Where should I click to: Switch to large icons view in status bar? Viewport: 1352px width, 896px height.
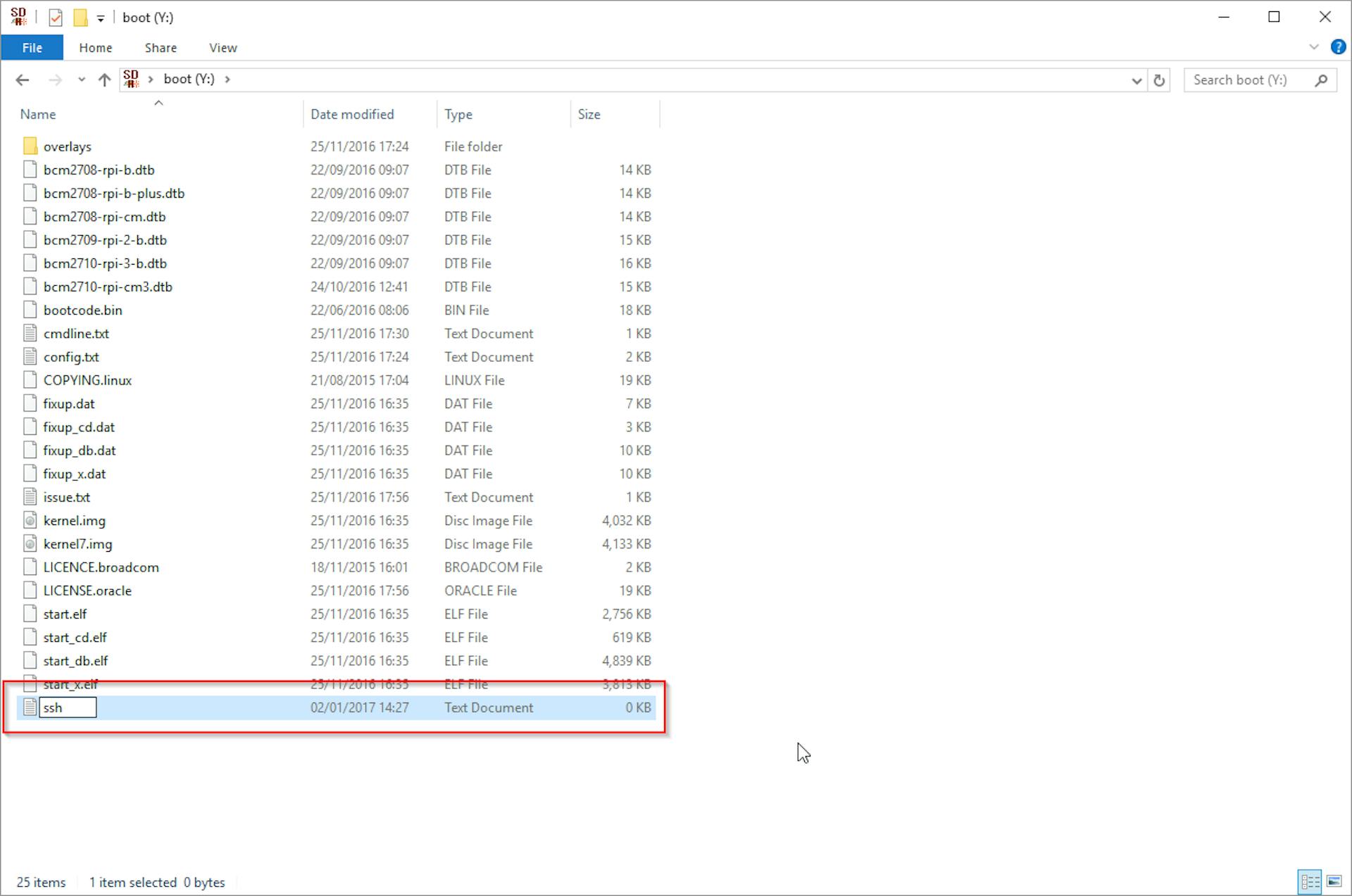[x=1334, y=881]
